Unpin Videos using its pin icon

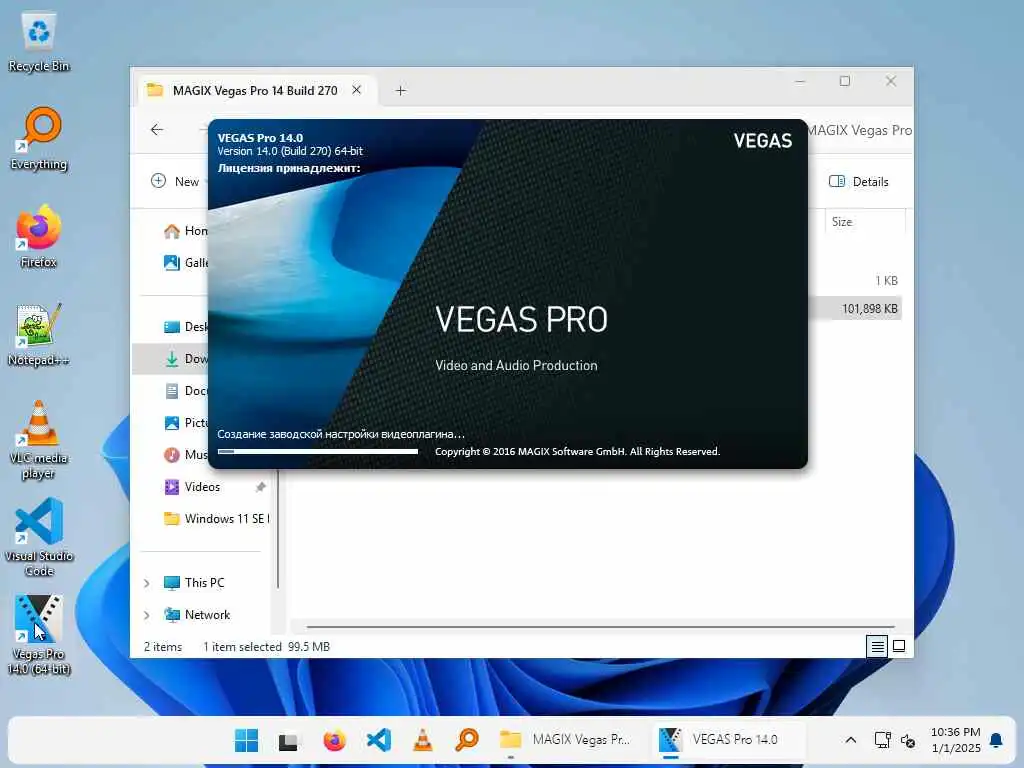261,487
